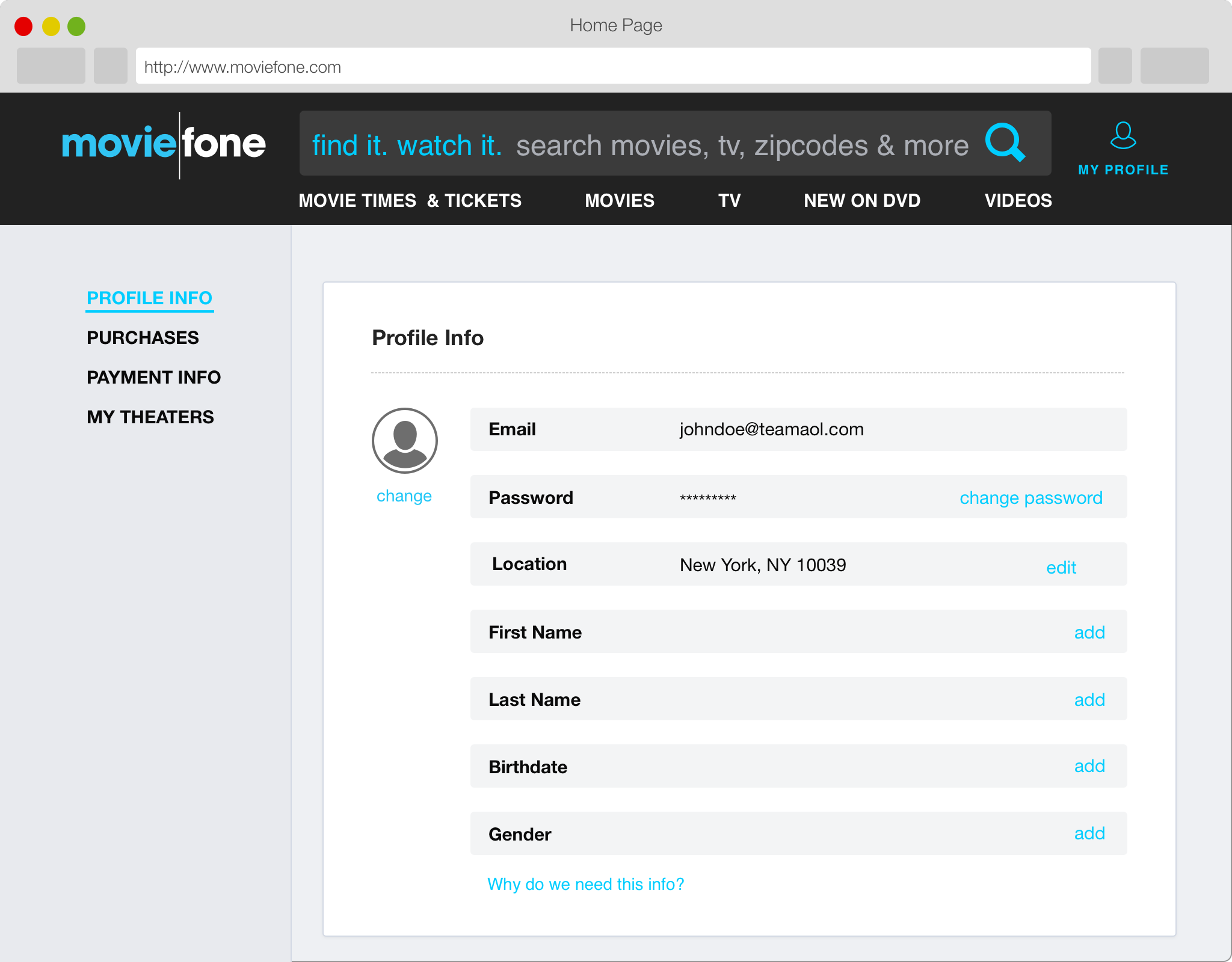Select Profile Info in sidebar
Viewport: 1232px width, 962px height.
click(149, 298)
